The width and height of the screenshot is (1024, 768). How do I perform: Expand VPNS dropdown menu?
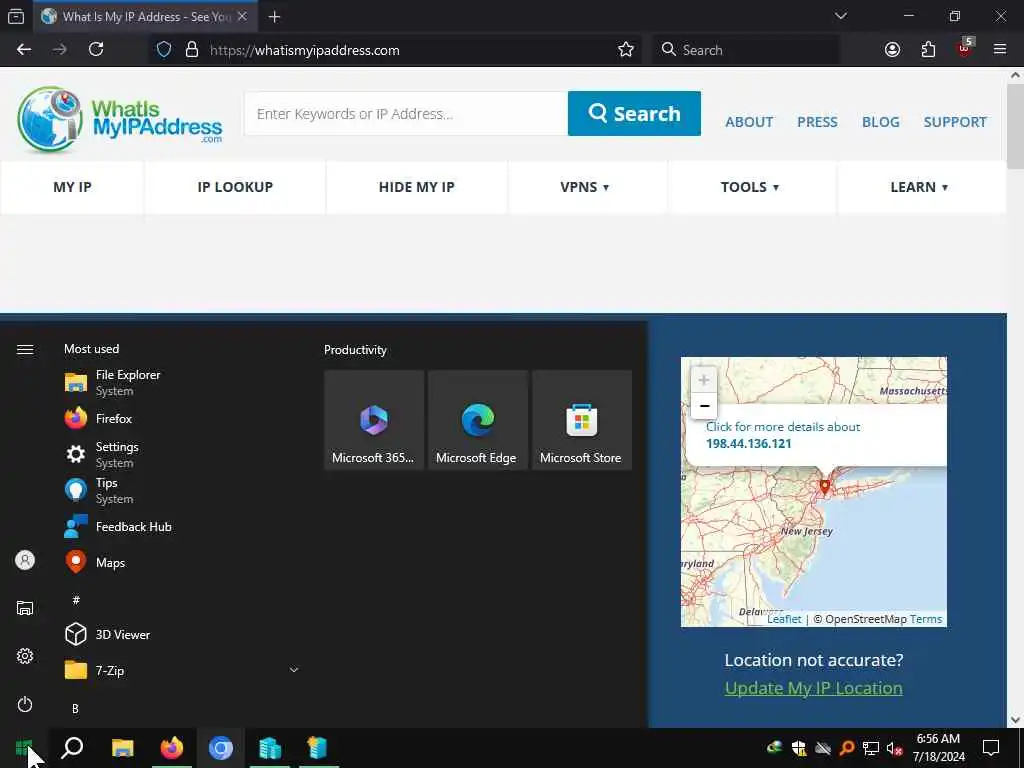click(584, 187)
